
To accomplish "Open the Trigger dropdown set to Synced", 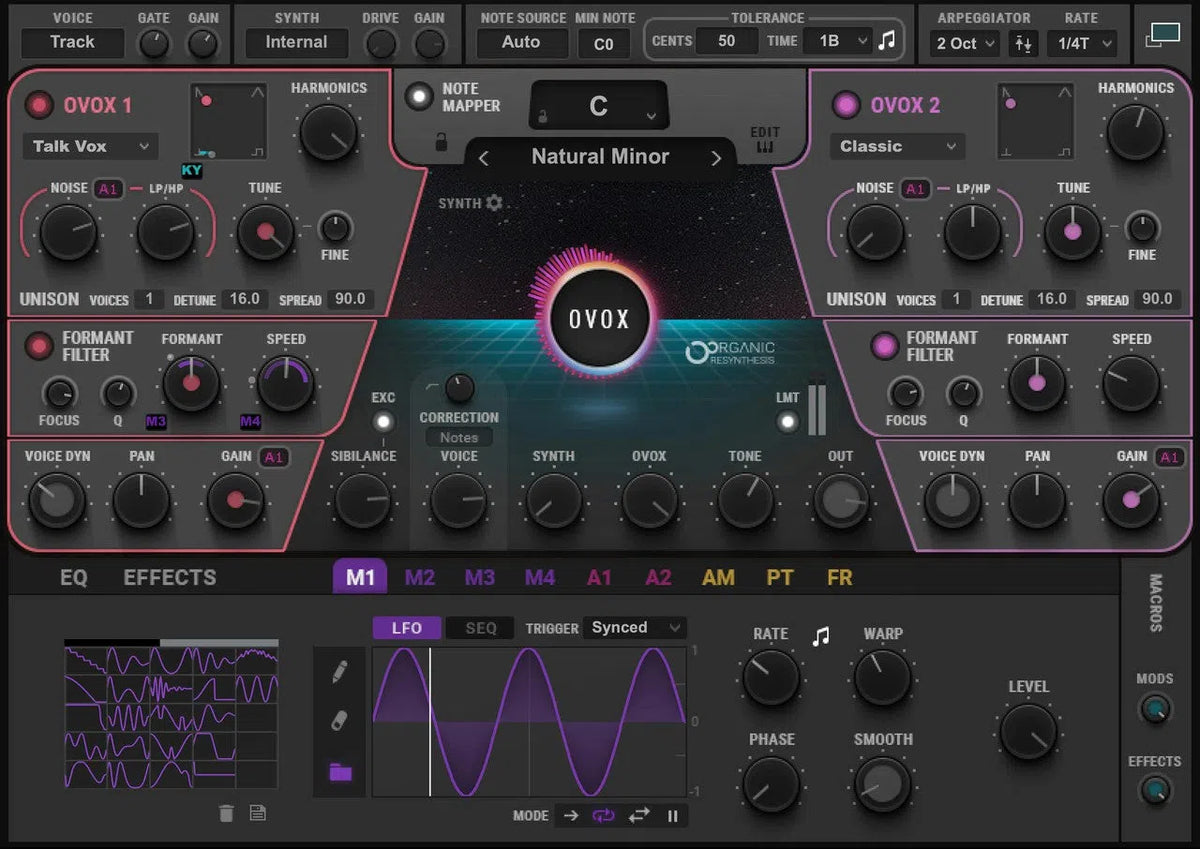I will click(x=634, y=628).
